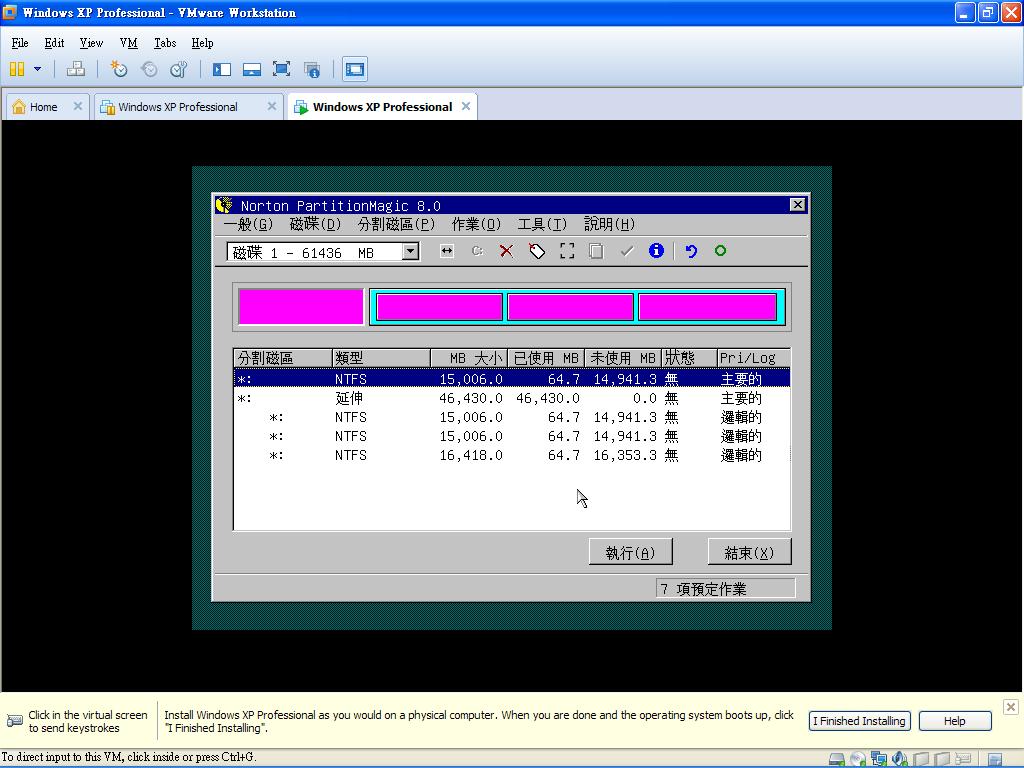Open the VMware View menu
Screen dimensions: 1024x768
coord(91,43)
